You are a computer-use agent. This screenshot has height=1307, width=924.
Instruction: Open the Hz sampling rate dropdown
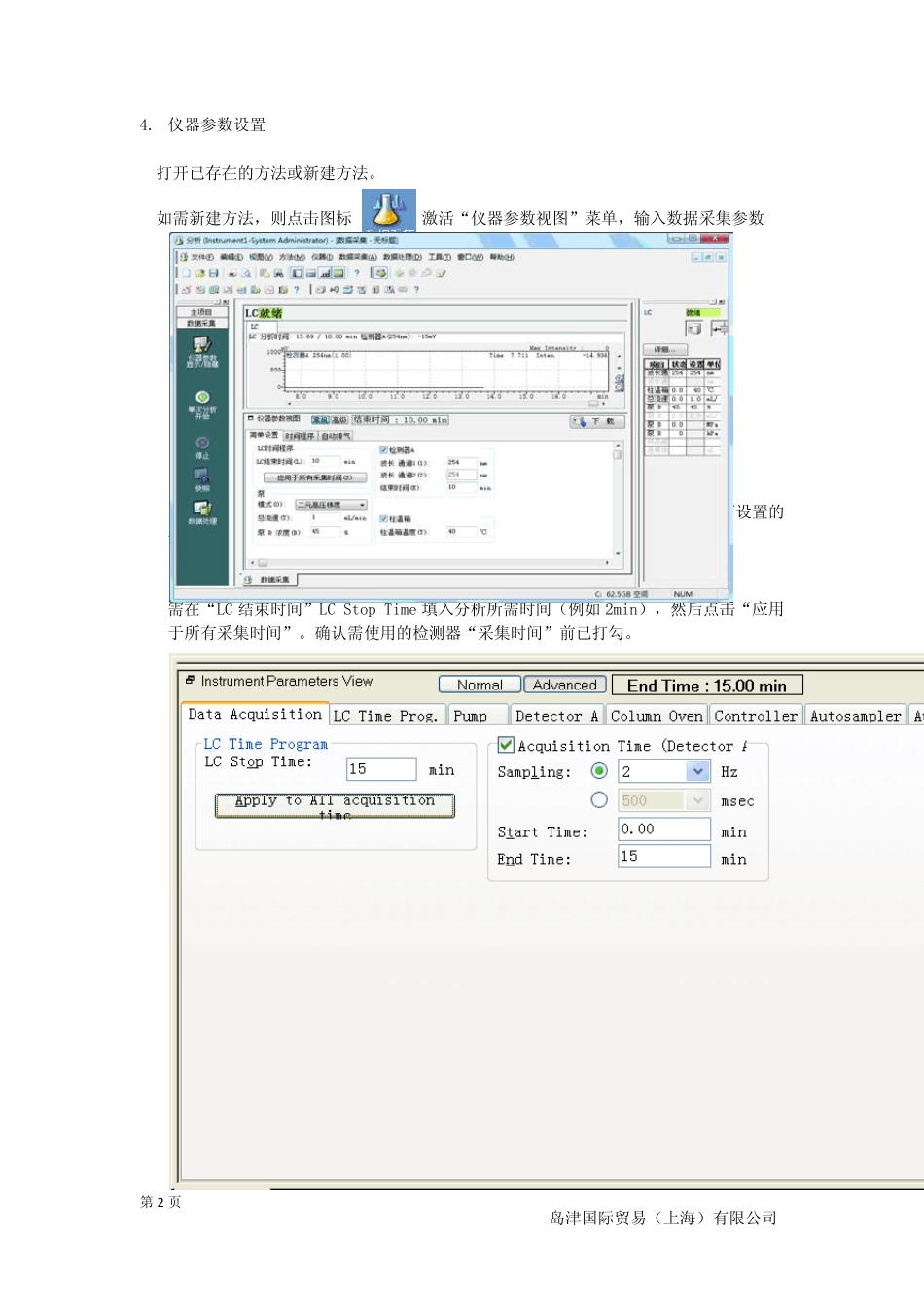click(x=697, y=771)
